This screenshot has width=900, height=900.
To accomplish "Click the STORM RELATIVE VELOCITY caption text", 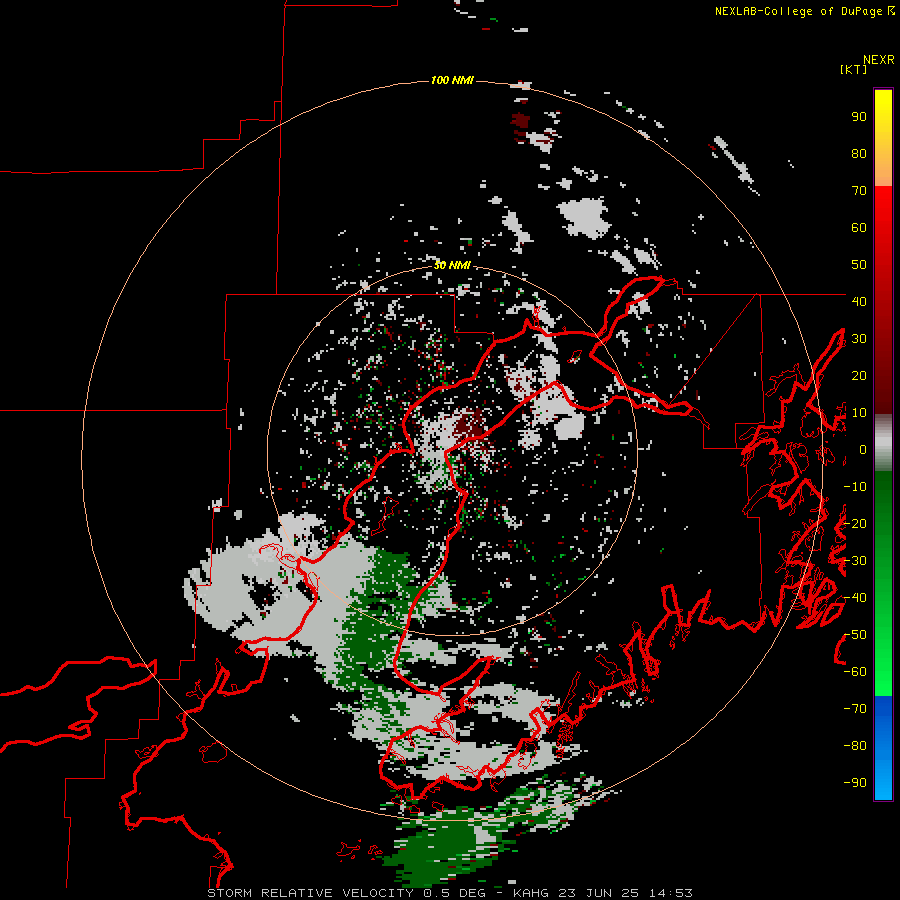I will pos(312,893).
